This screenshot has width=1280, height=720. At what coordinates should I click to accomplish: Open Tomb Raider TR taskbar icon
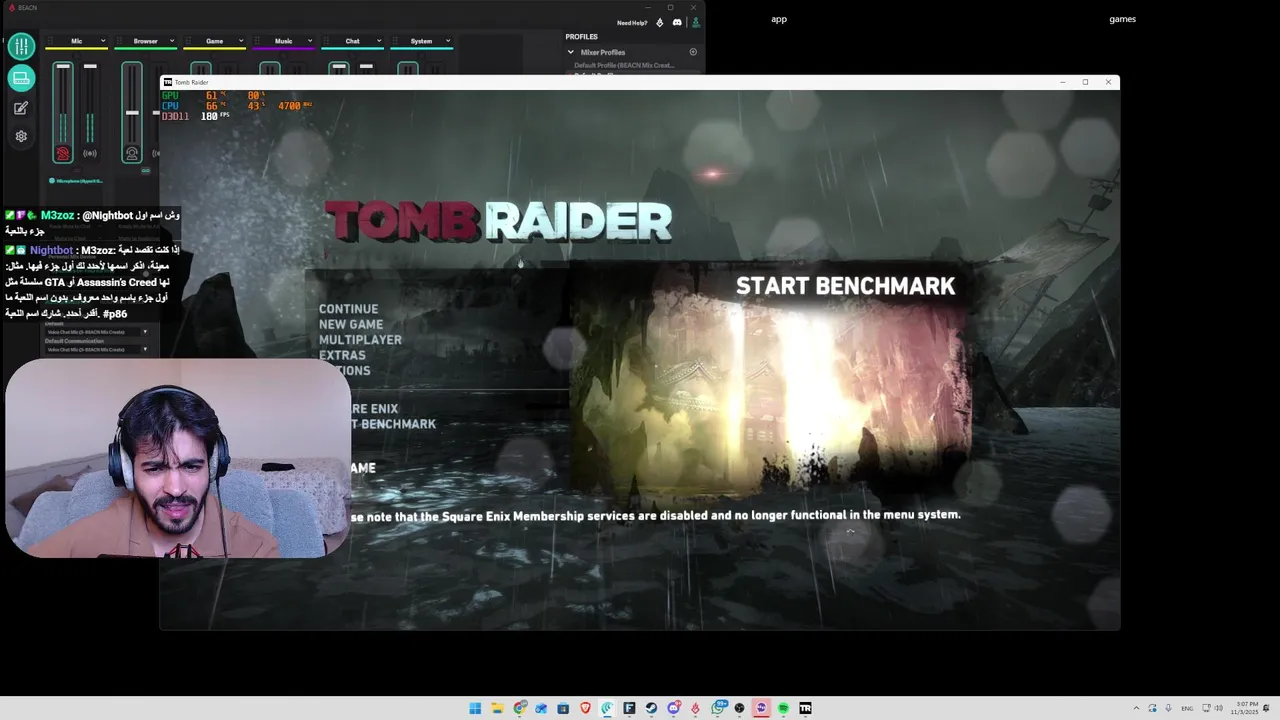(x=805, y=708)
